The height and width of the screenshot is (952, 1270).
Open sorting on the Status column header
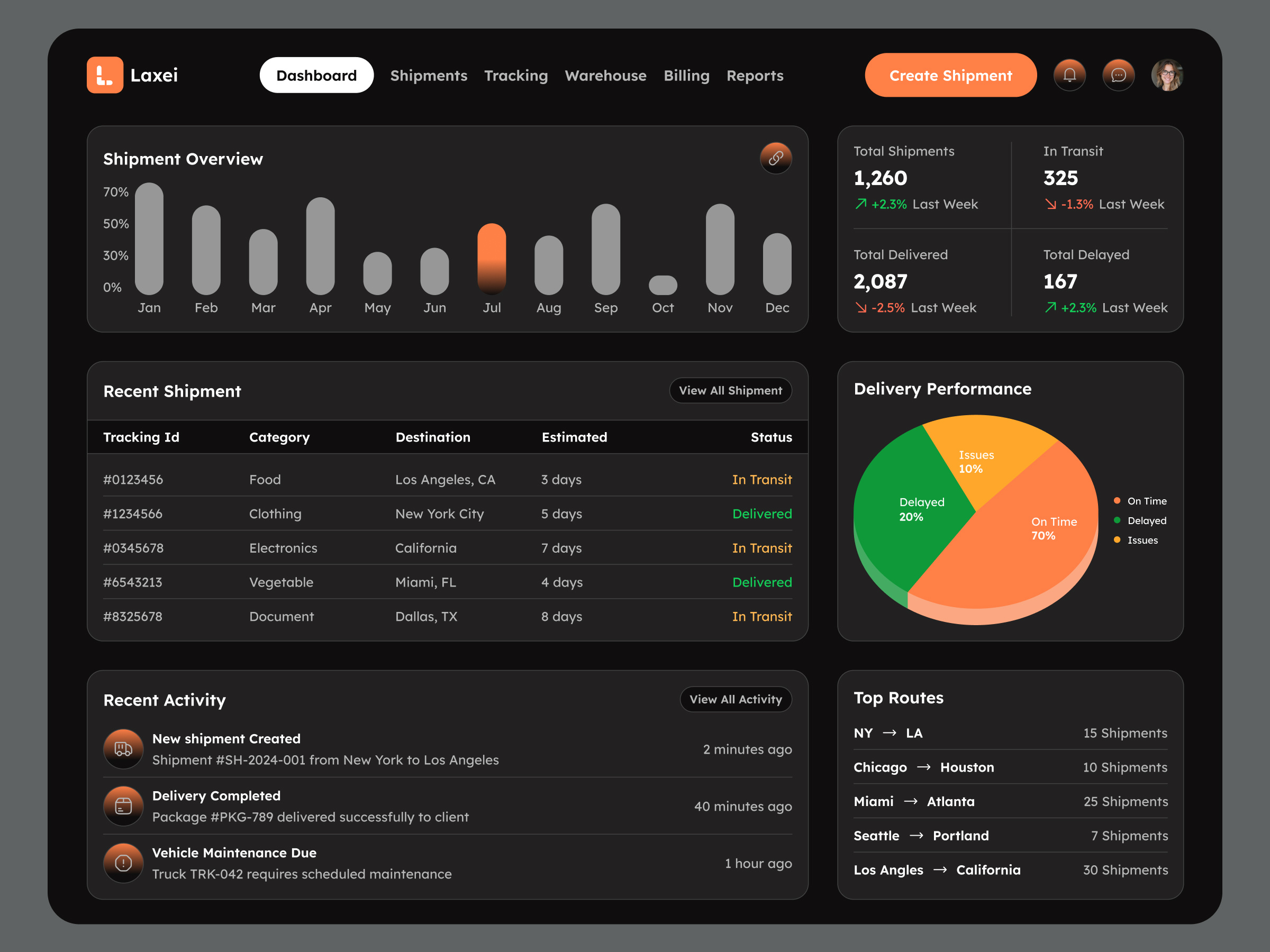click(x=771, y=437)
